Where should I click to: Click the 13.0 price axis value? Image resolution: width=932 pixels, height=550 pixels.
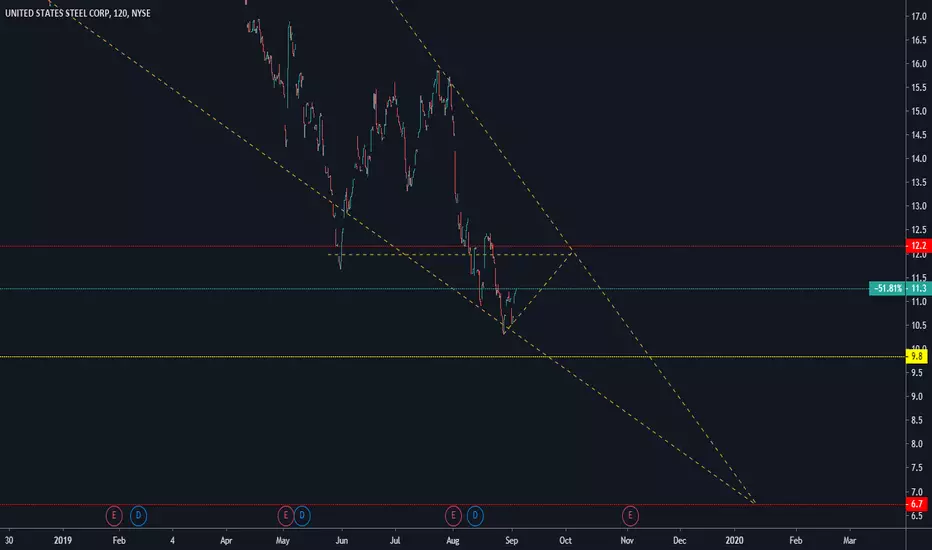[919, 206]
